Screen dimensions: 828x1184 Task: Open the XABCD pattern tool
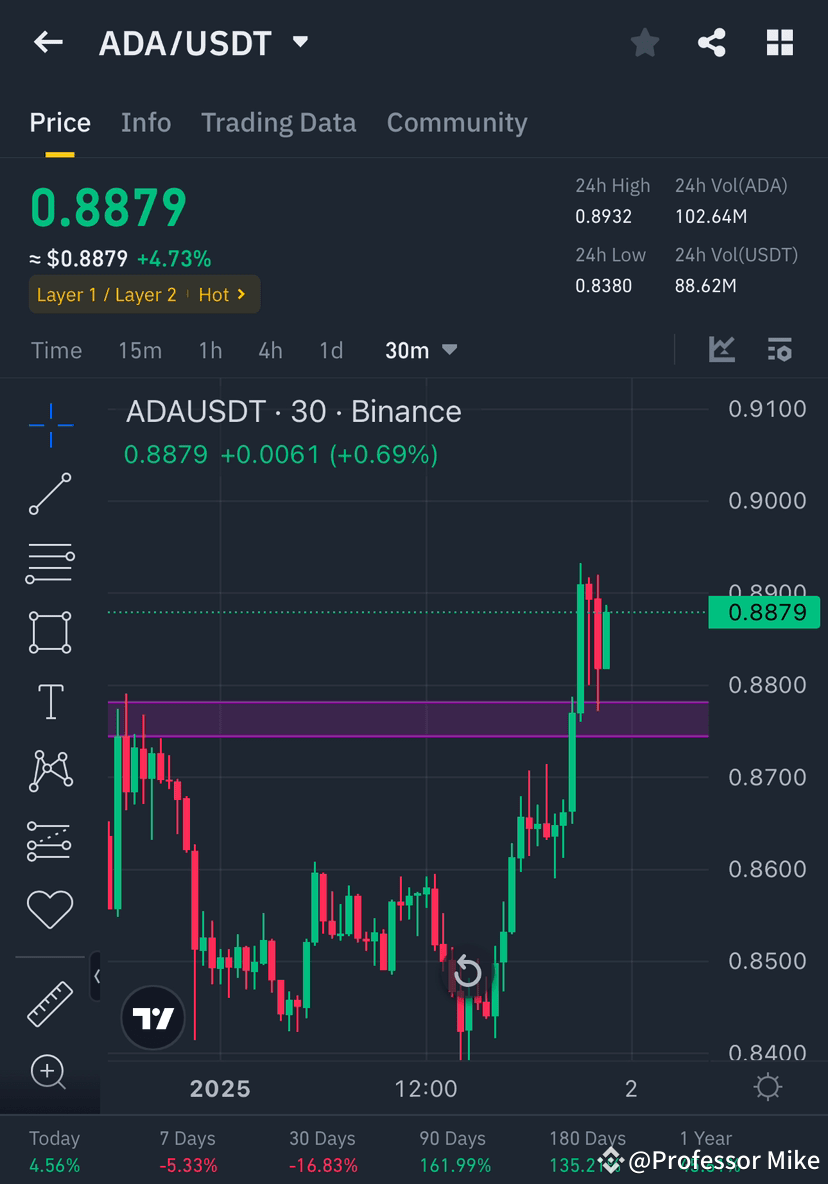pos(49,770)
